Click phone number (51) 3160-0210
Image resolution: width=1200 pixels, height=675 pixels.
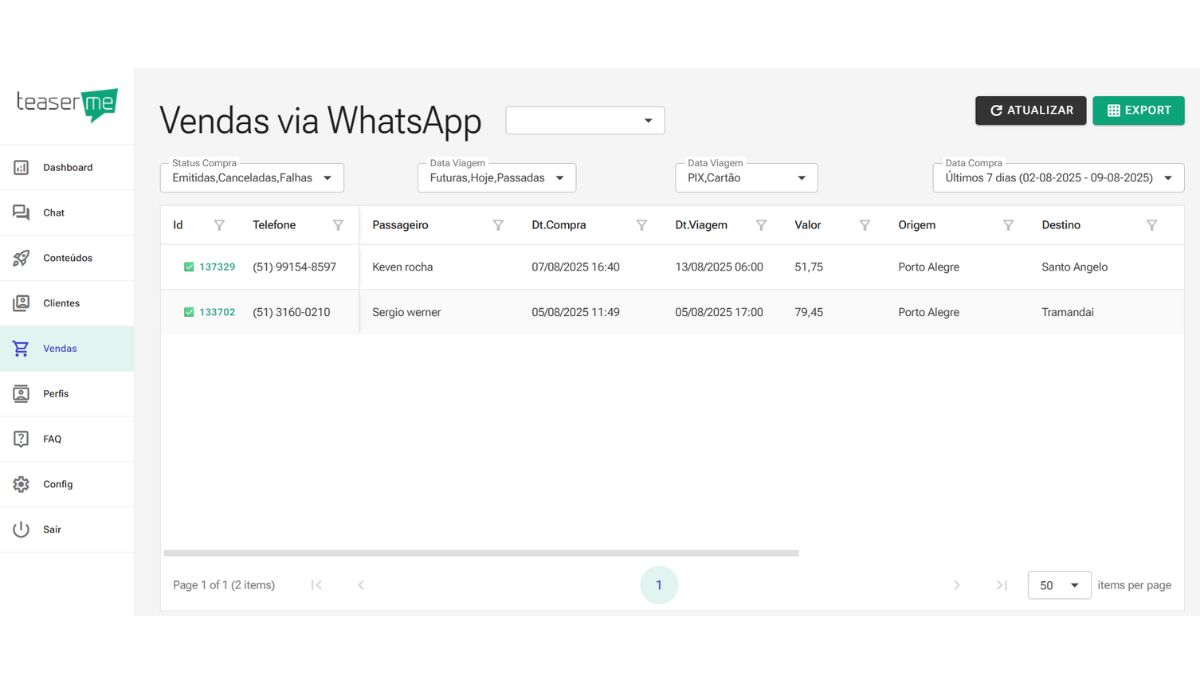click(x=291, y=312)
